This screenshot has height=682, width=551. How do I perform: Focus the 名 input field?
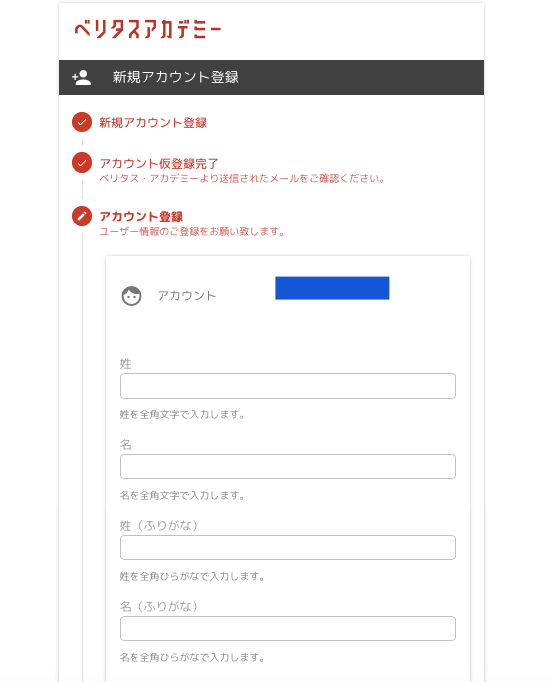(x=288, y=467)
